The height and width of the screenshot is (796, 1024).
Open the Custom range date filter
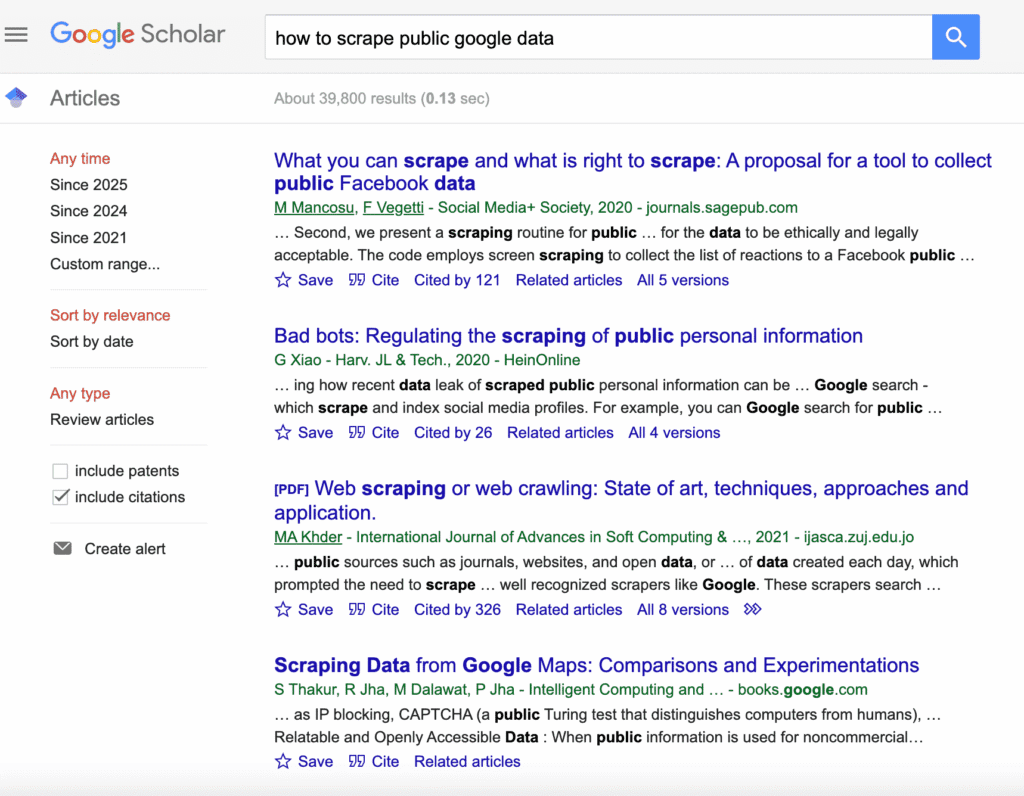[x=105, y=264]
